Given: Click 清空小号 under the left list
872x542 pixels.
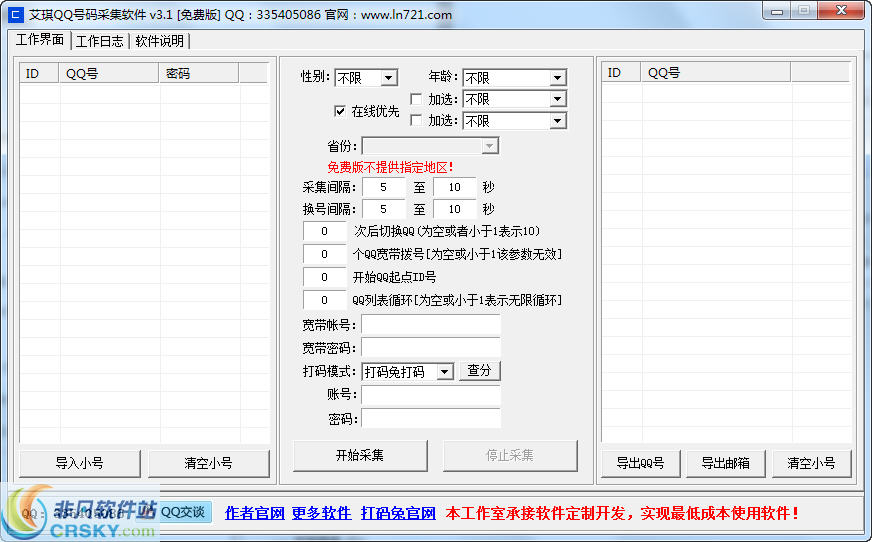Looking at the screenshot, I should [x=209, y=463].
